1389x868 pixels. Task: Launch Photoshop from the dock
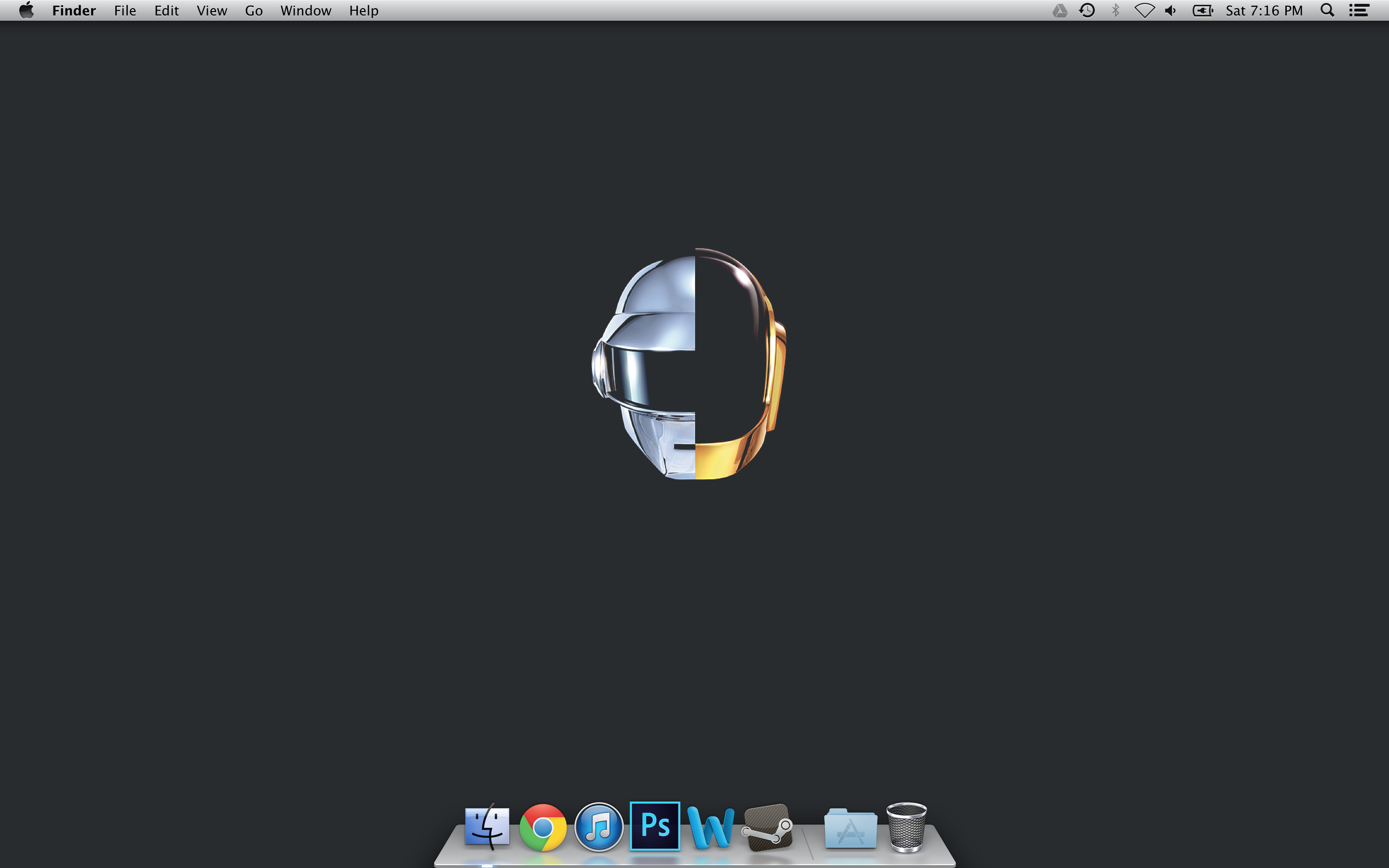tap(655, 826)
